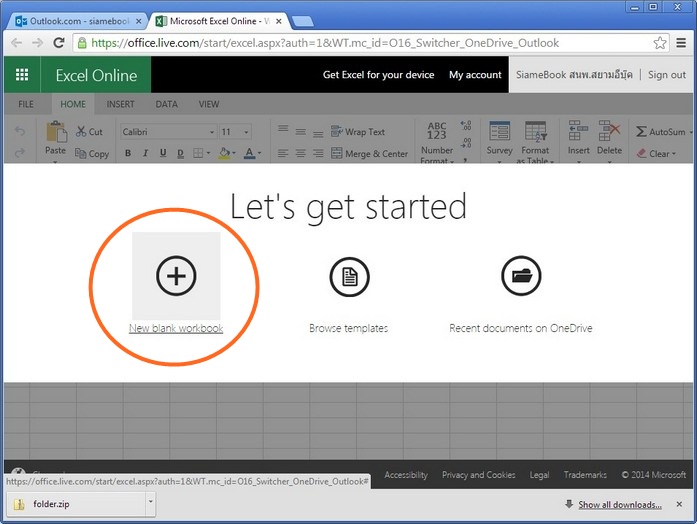Click the Bottom Align icon
This screenshot has width=697, height=524.
coord(318,134)
